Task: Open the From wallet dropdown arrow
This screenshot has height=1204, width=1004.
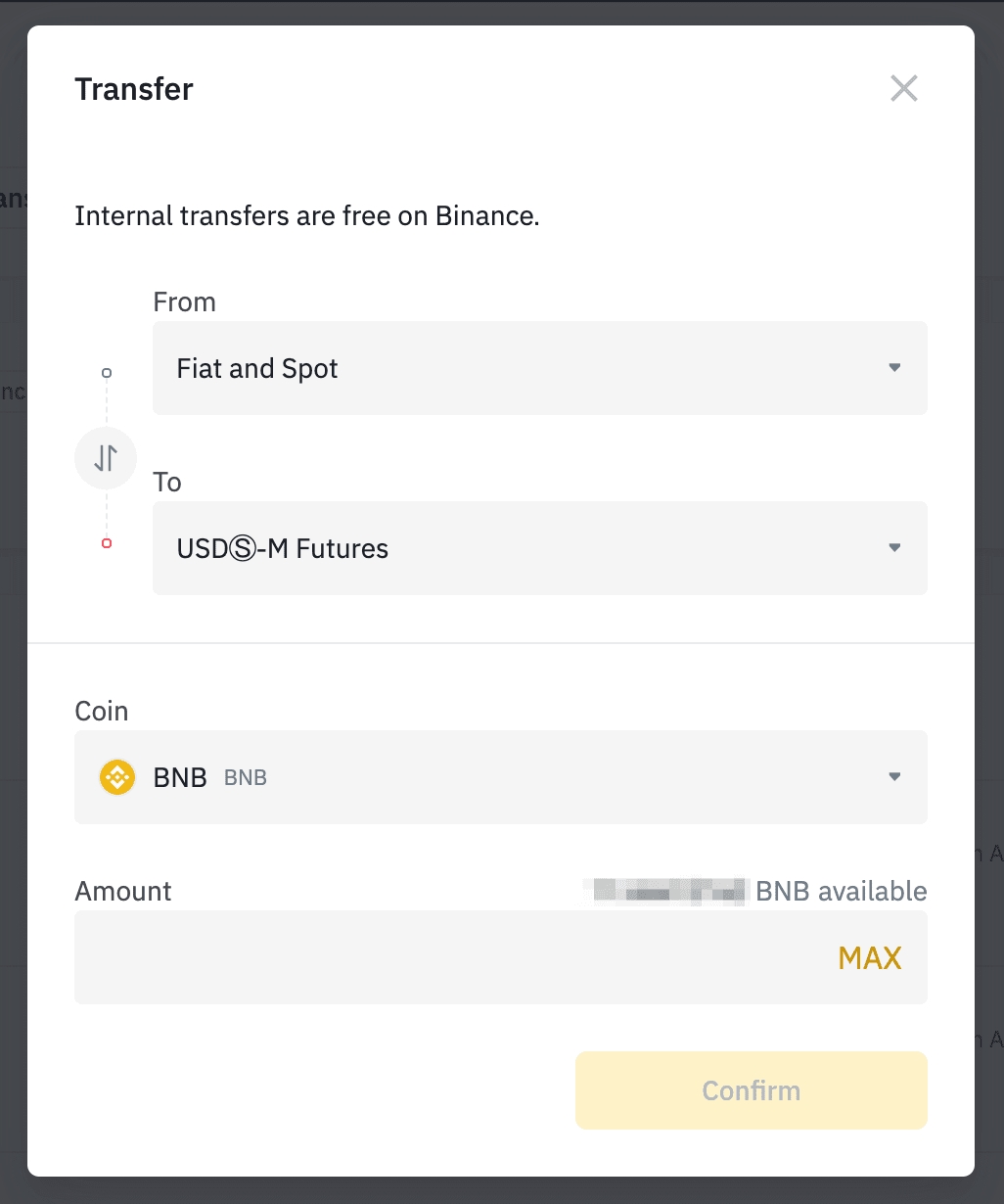Action: click(x=894, y=368)
